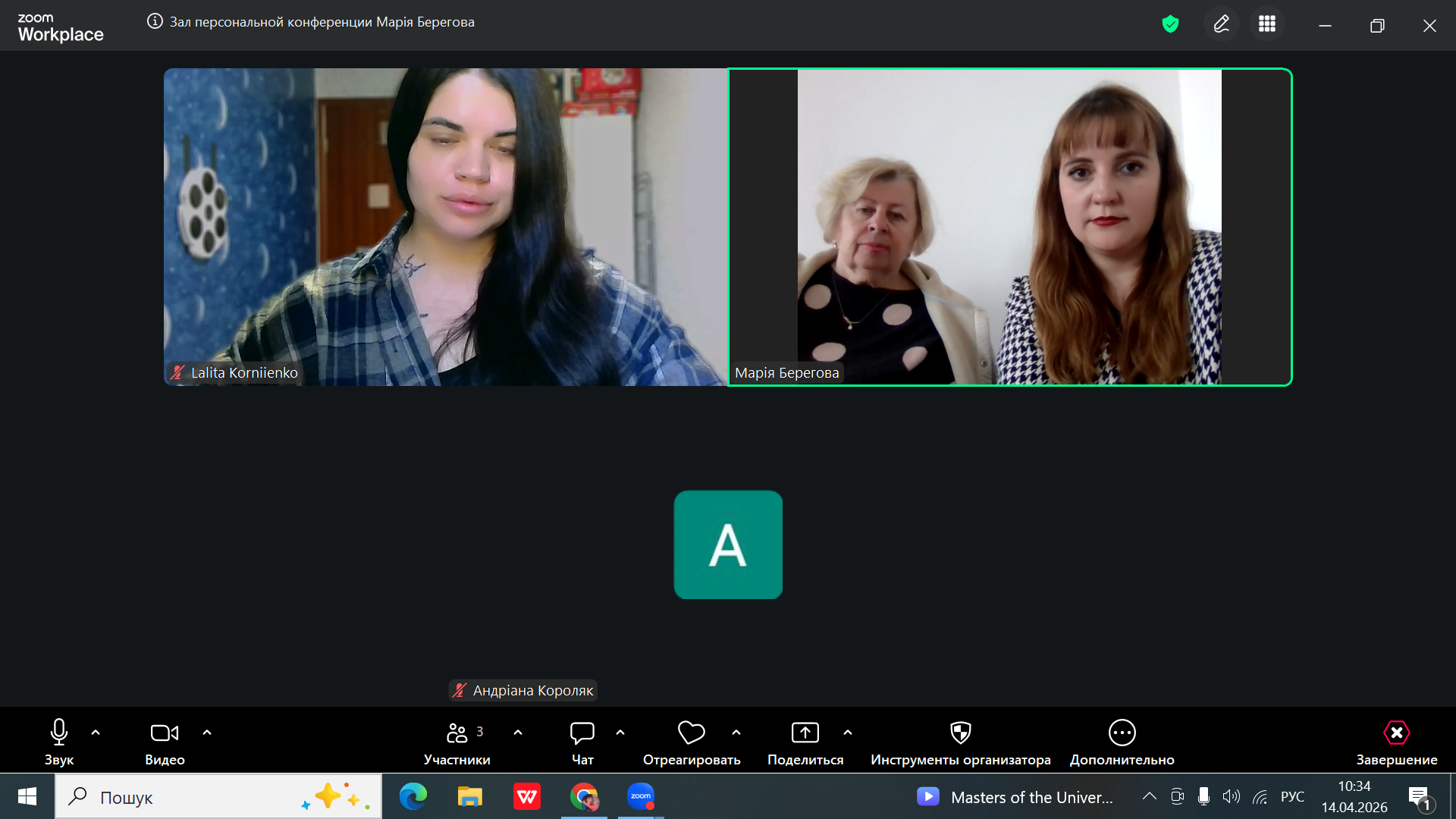This screenshot has width=1456, height=819.
Task: Select Lalita Korniienko video tile
Action: click(445, 227)
